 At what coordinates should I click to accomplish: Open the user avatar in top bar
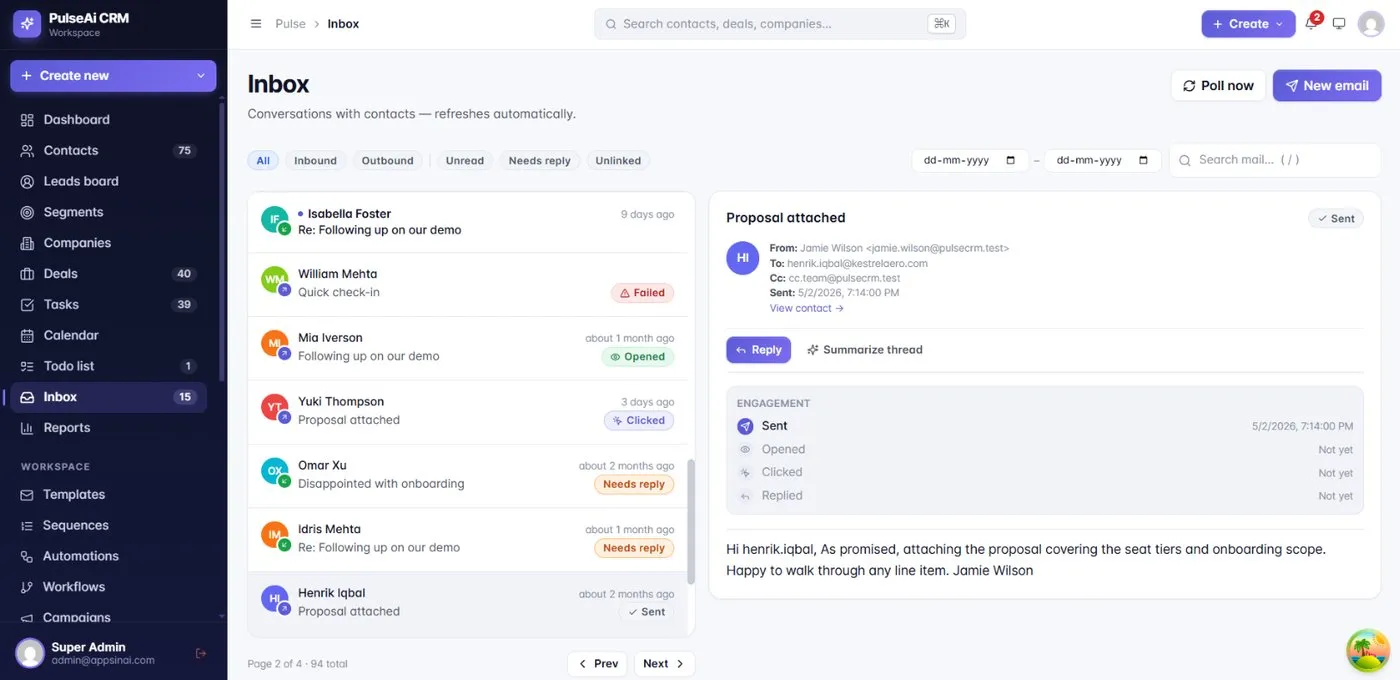coord(1371,24)
